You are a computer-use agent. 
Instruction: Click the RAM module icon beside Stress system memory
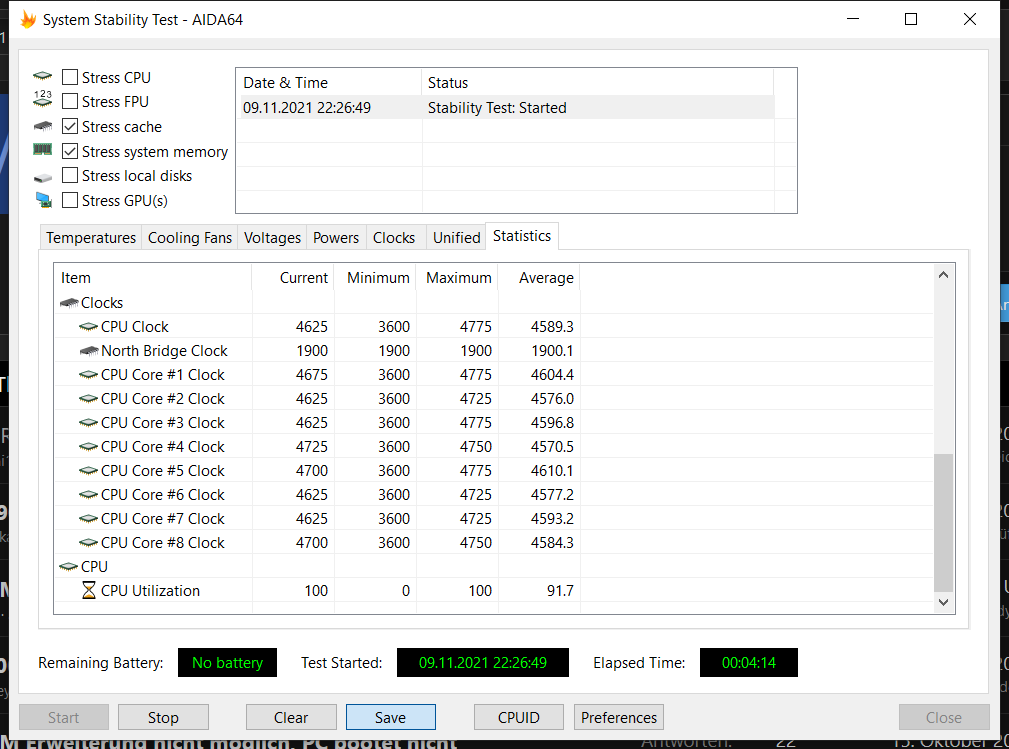tap(42, 149)
